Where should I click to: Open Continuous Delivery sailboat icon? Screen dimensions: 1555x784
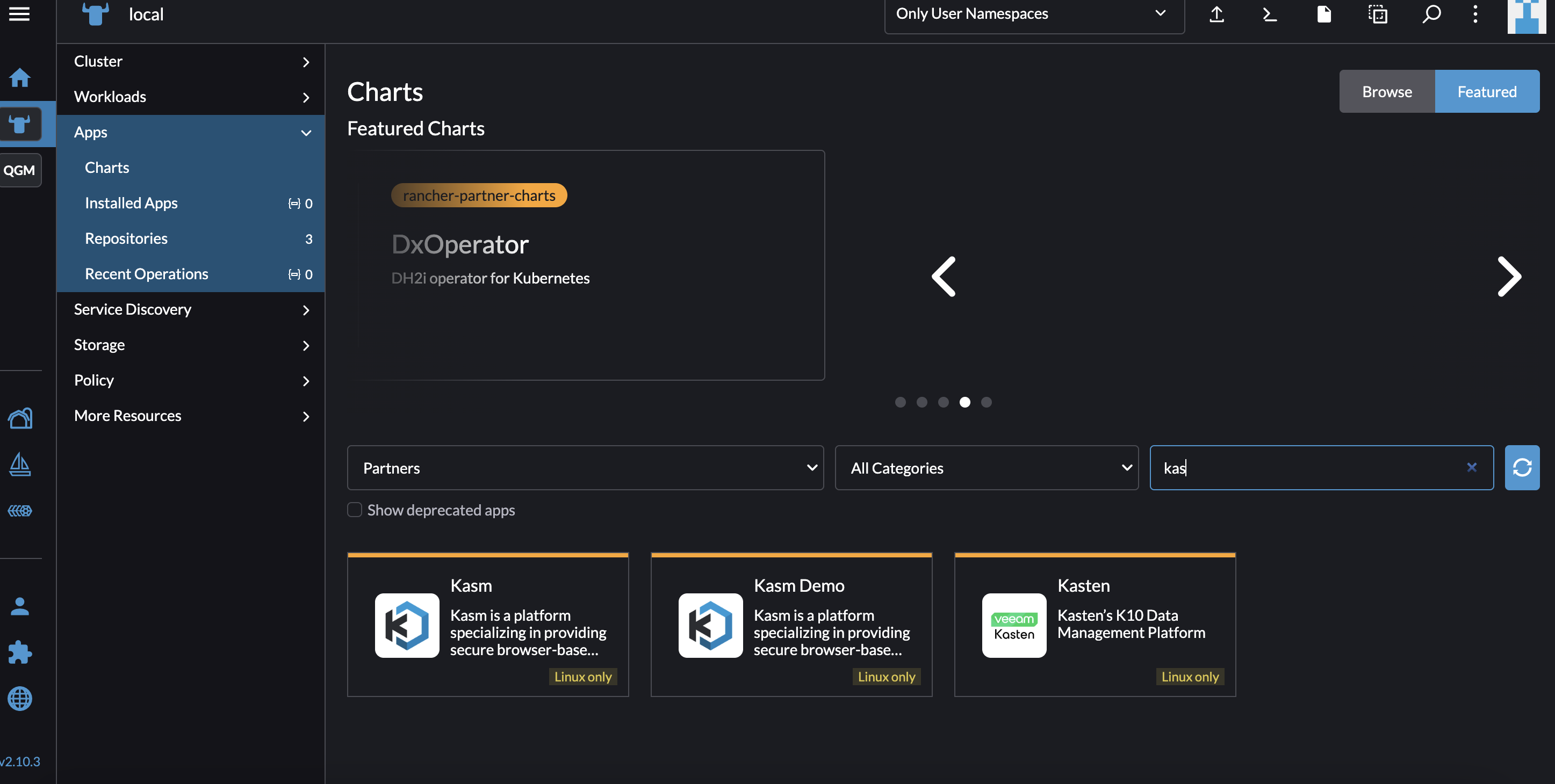[20, 464]
